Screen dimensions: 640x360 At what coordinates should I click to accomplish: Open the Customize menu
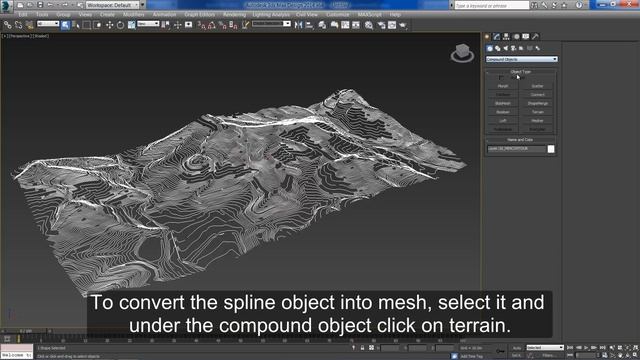tap(338, 15)
